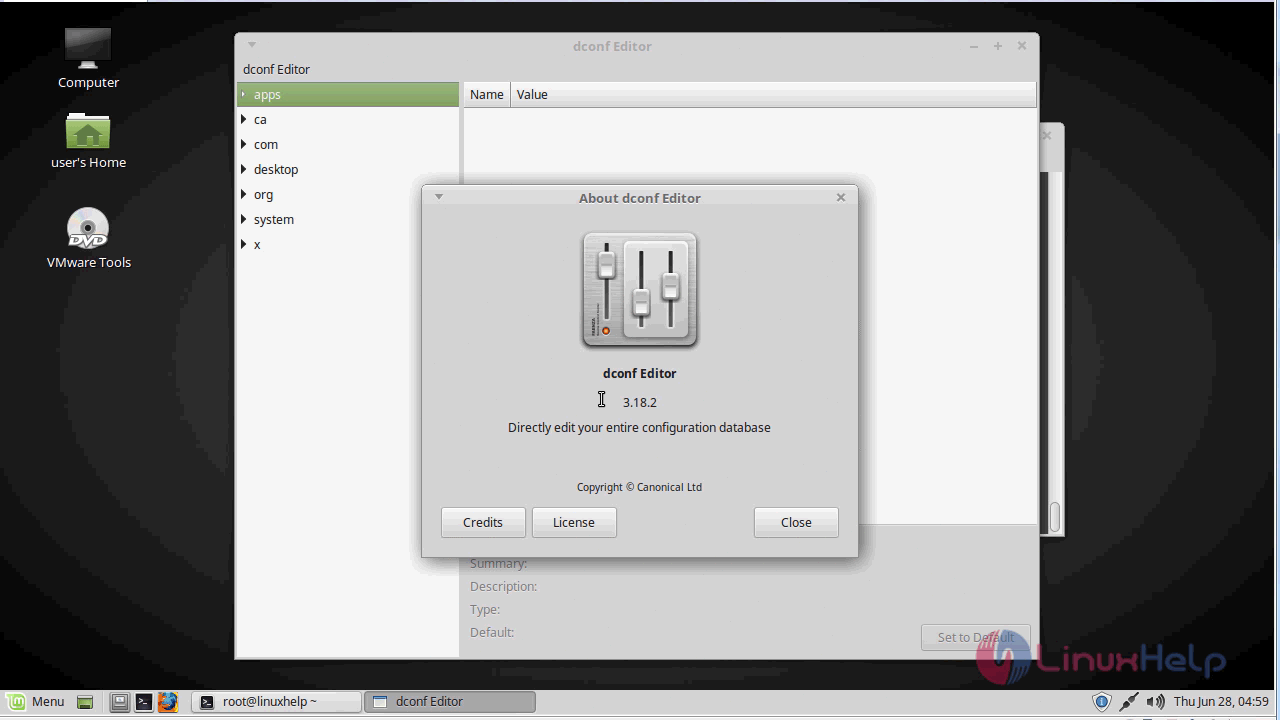The height and width of the screenshot is (720, 1280).
Task: Switch to dconf Editor taskbar item
Action: coord(449,702)
